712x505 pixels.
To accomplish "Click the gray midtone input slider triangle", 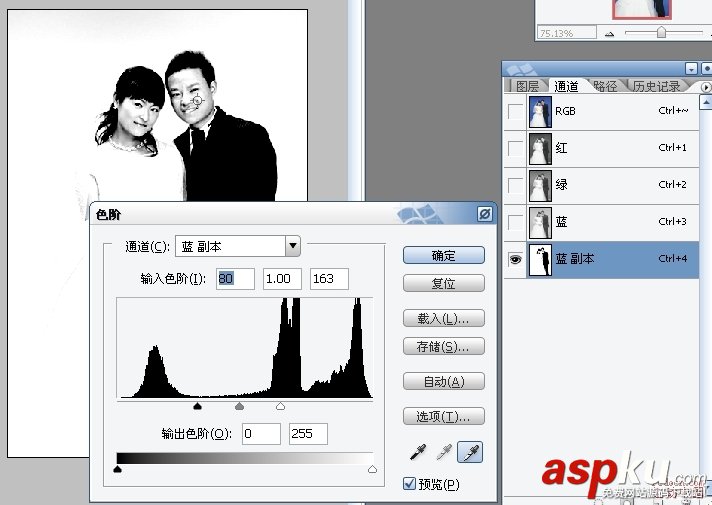I will click(x=239, y=406).
